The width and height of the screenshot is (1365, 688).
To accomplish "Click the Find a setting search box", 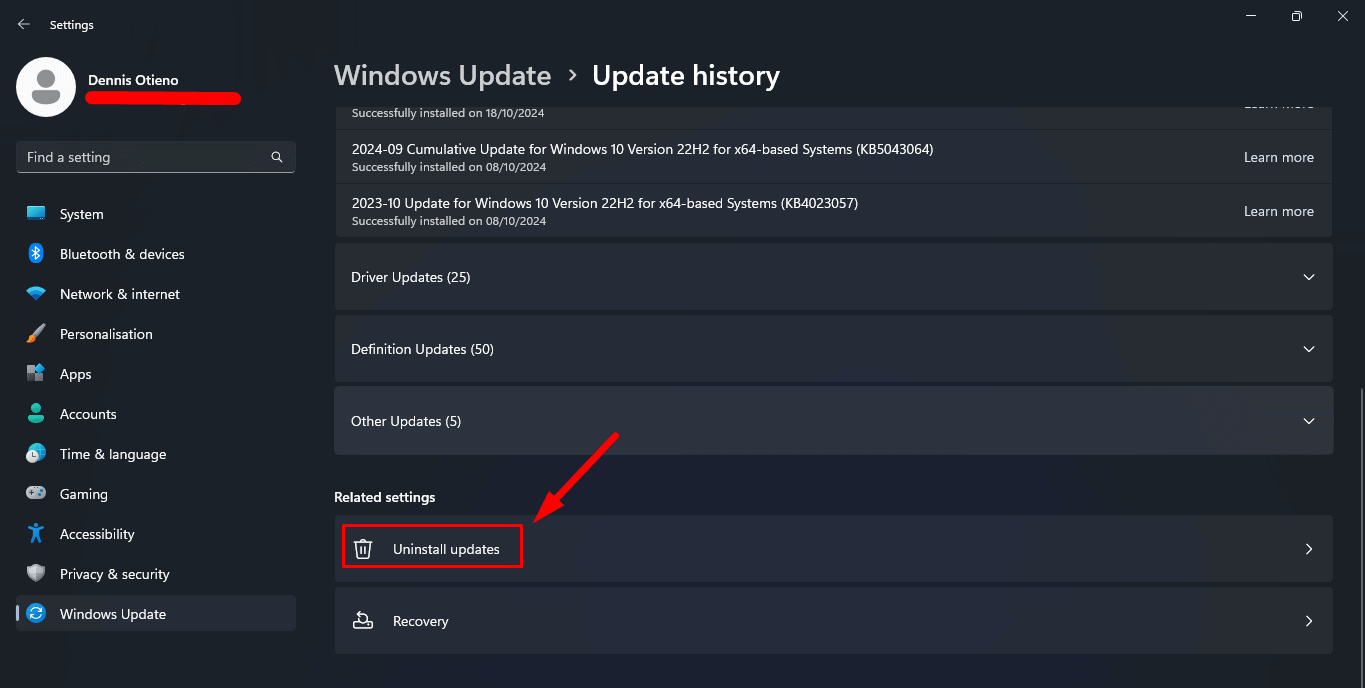I will click(x=155, y=157).
